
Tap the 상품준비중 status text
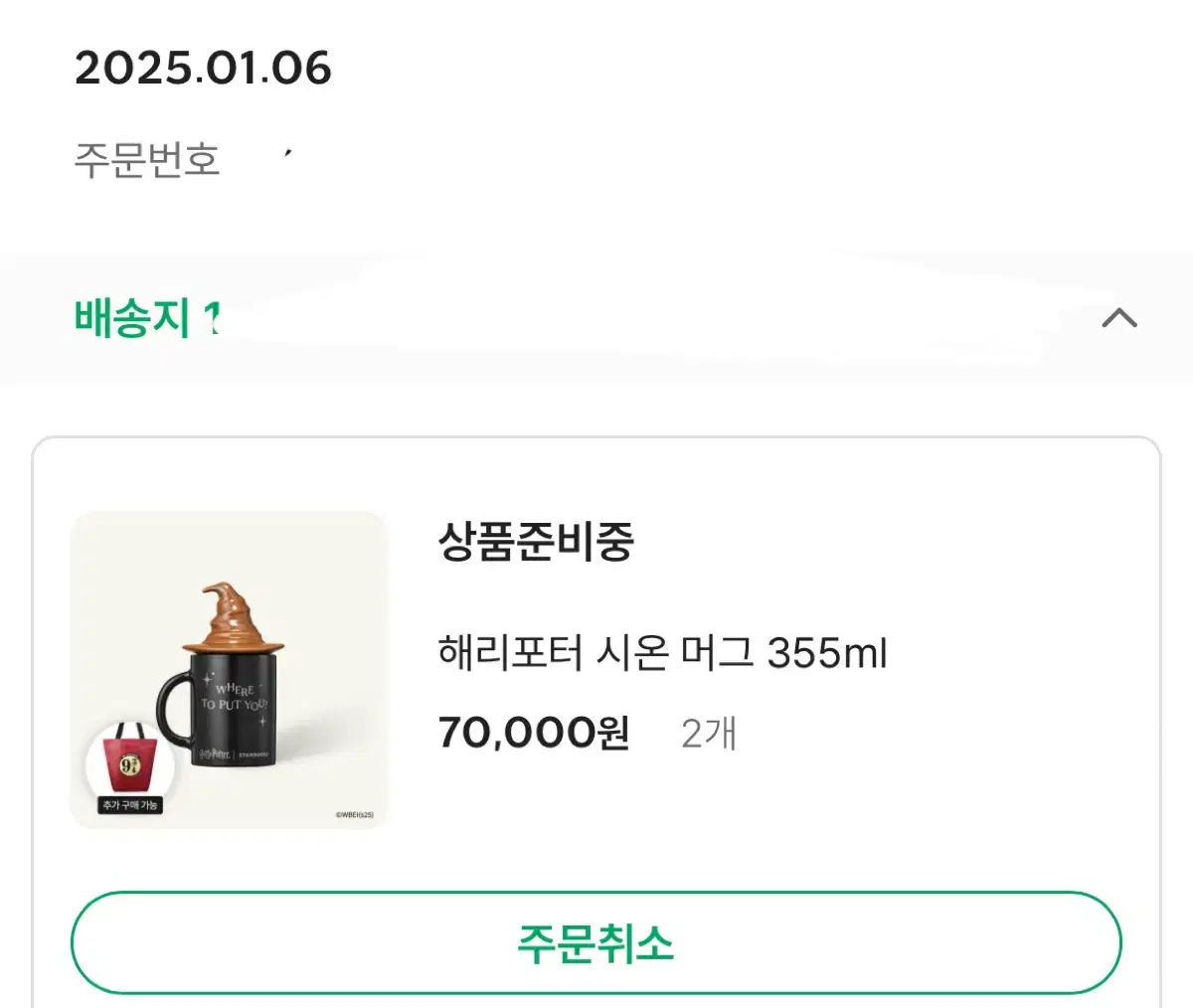[x=536, y=542]
